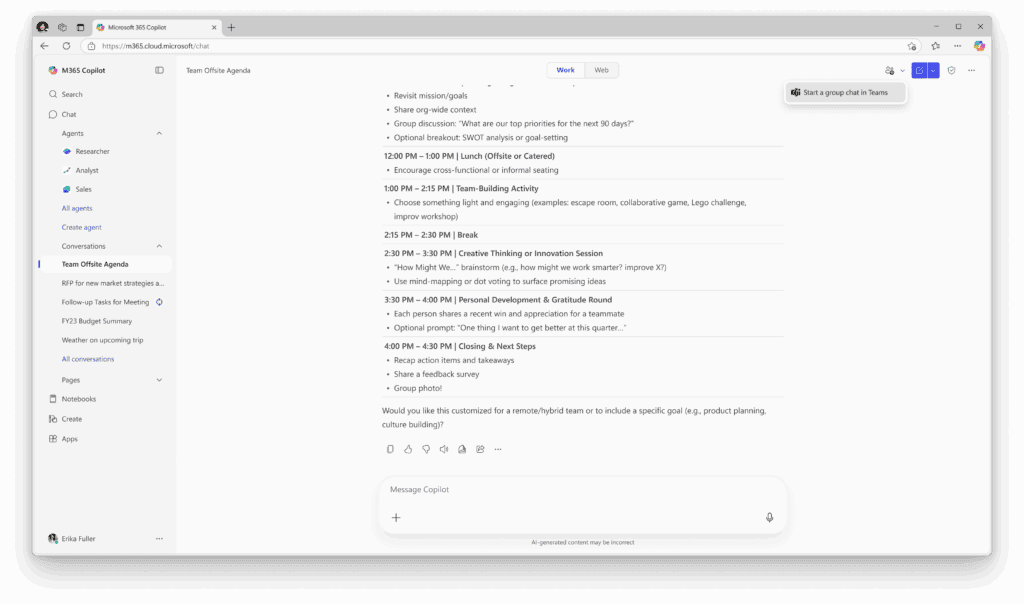Image resolution: width=1024 pixels, height=604 pixels.
Task: Expand the Pages section
Action: coord(159,379)
